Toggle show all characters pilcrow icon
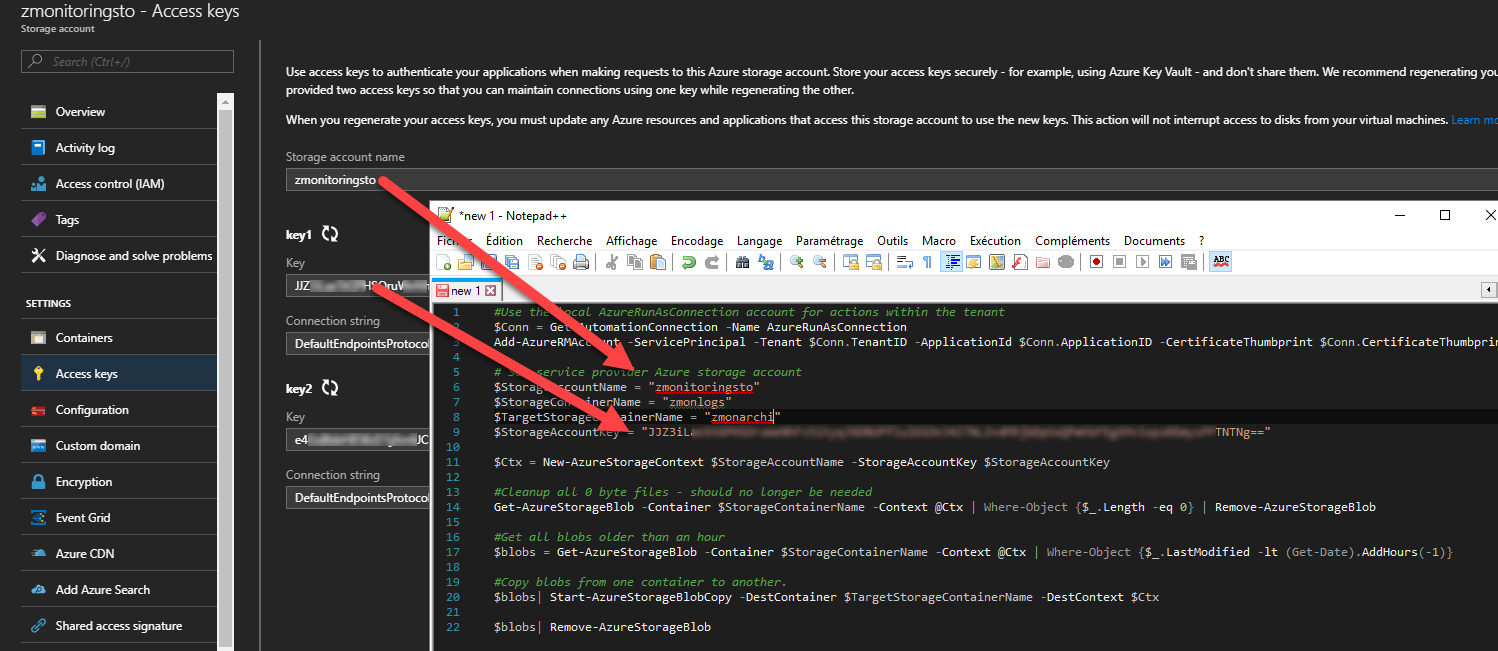This screenshot has width=1498, height=651. tap(927, 262)
